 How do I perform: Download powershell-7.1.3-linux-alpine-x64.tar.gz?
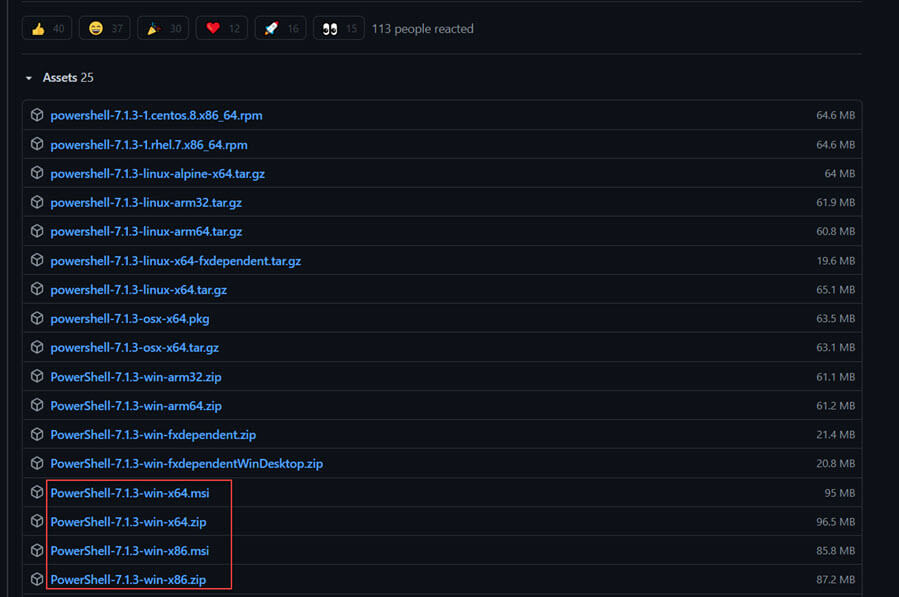coord(158,174)
